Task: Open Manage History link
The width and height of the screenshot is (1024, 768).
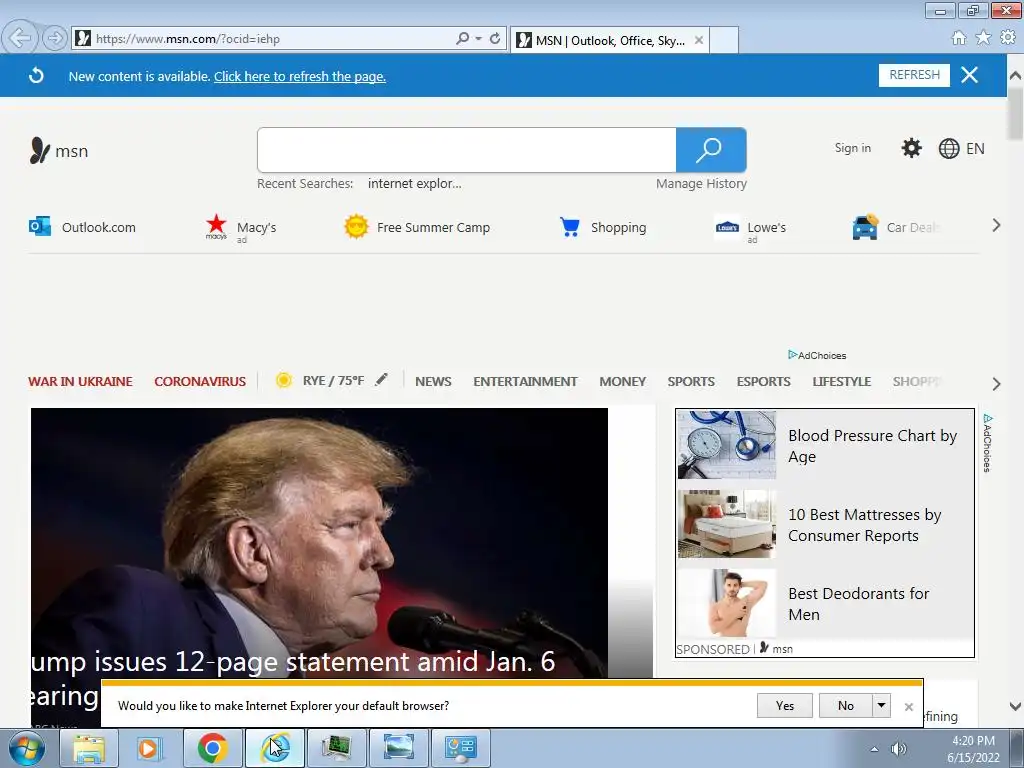Action: pyautogui.click(x=701, y=184)
